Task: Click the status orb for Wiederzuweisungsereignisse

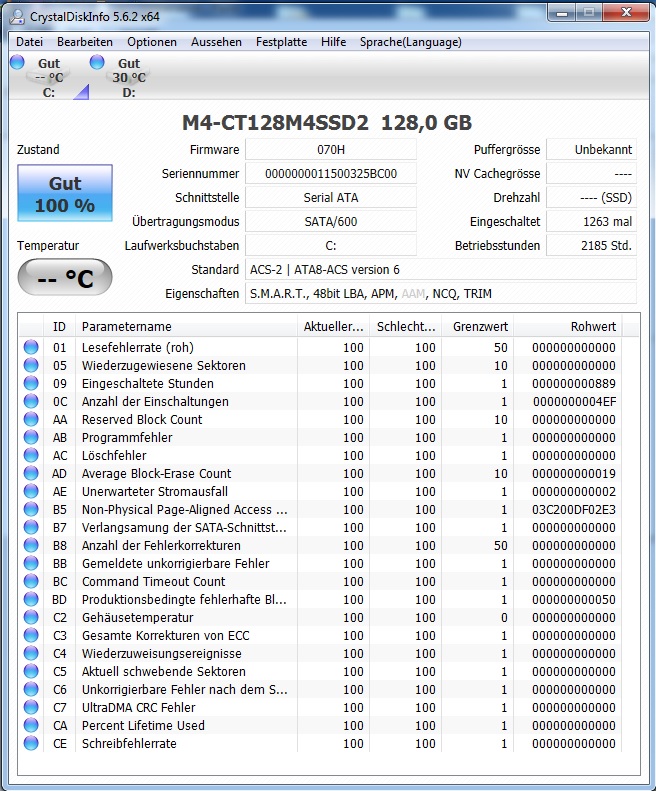Action: pyautogui.click(x=31, y=653)
